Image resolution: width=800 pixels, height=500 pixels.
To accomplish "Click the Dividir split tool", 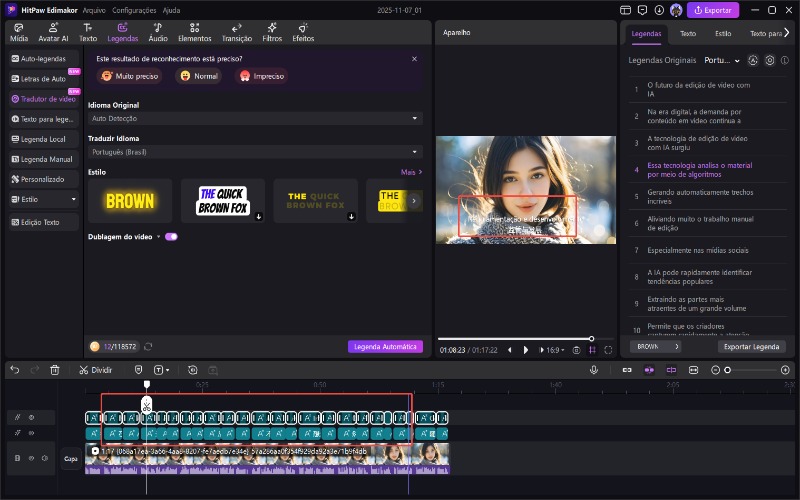I will coord(96,369).
